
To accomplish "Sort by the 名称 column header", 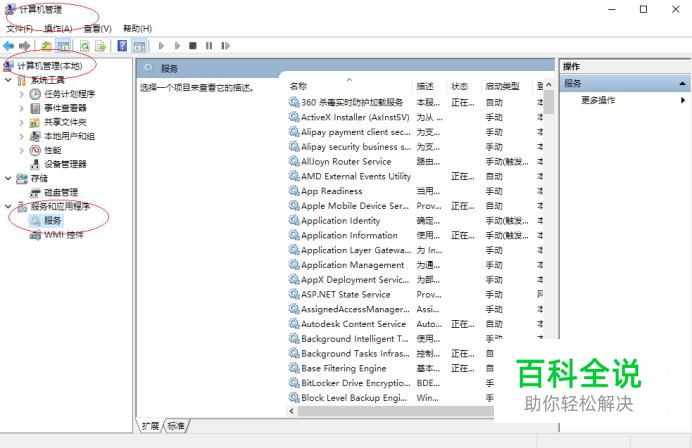I will tap(298, 86).
